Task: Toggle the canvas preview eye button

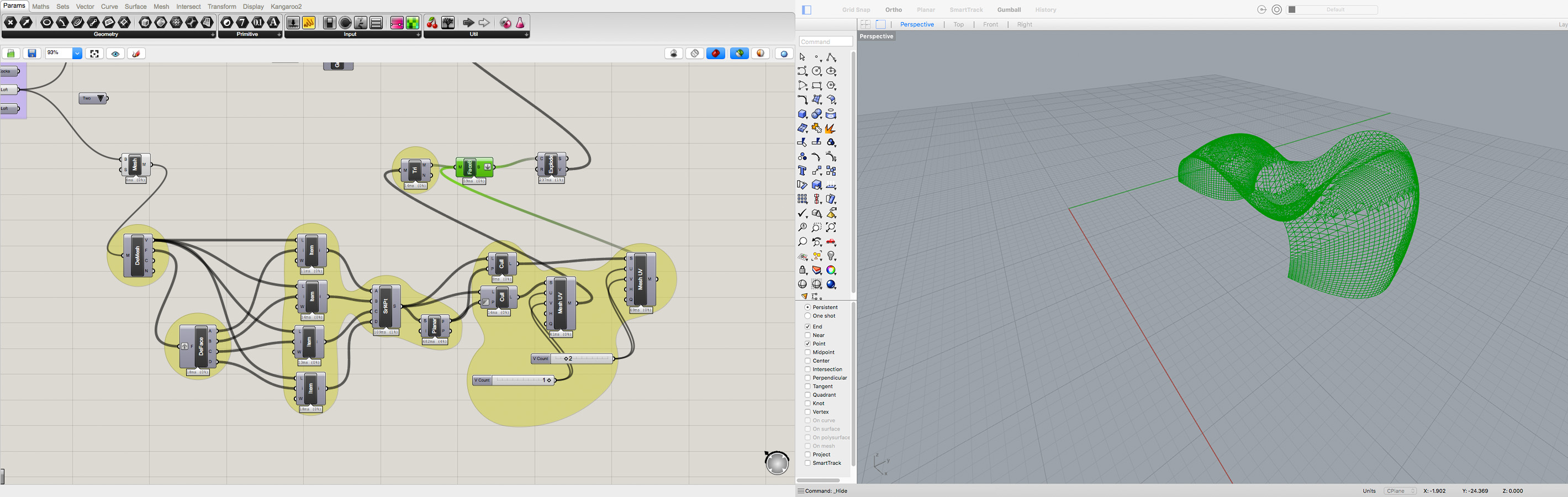Action: click(x=115, y=54)
